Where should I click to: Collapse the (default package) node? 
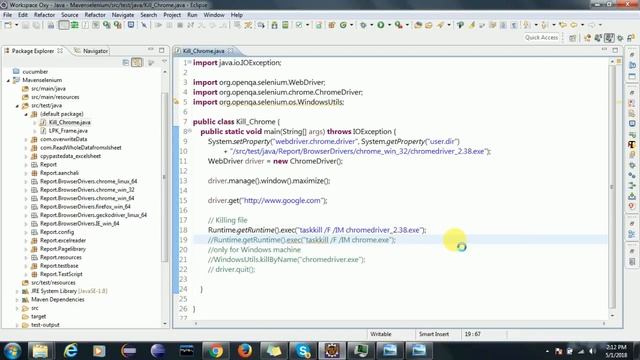coord(26,114)
